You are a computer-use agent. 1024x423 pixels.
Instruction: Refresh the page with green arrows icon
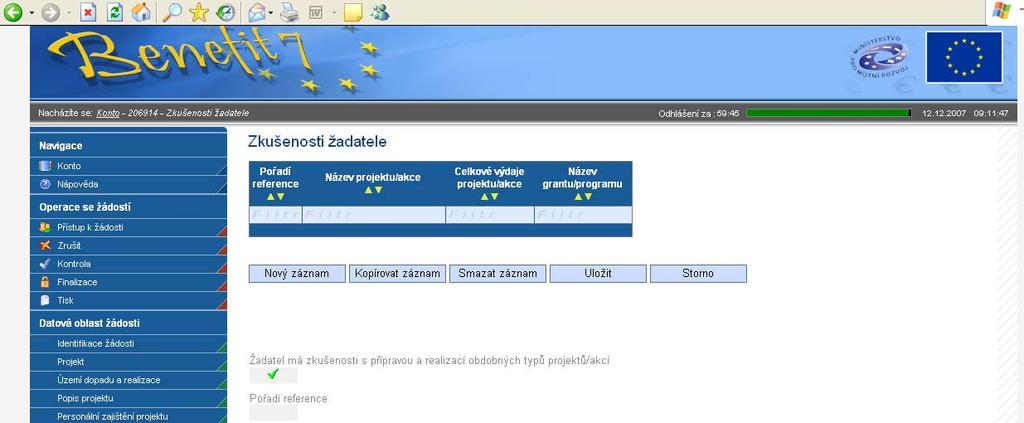pos(115,12)
